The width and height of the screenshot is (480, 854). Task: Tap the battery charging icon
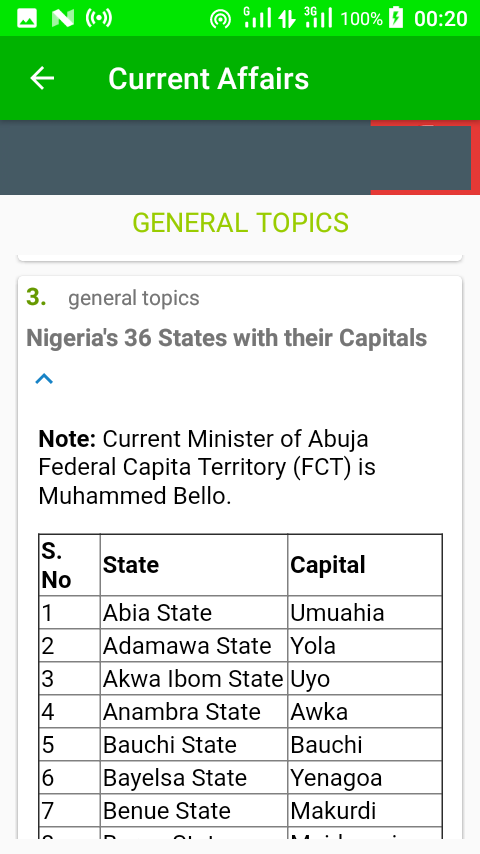pyautogui.click(x=396, y=19)
